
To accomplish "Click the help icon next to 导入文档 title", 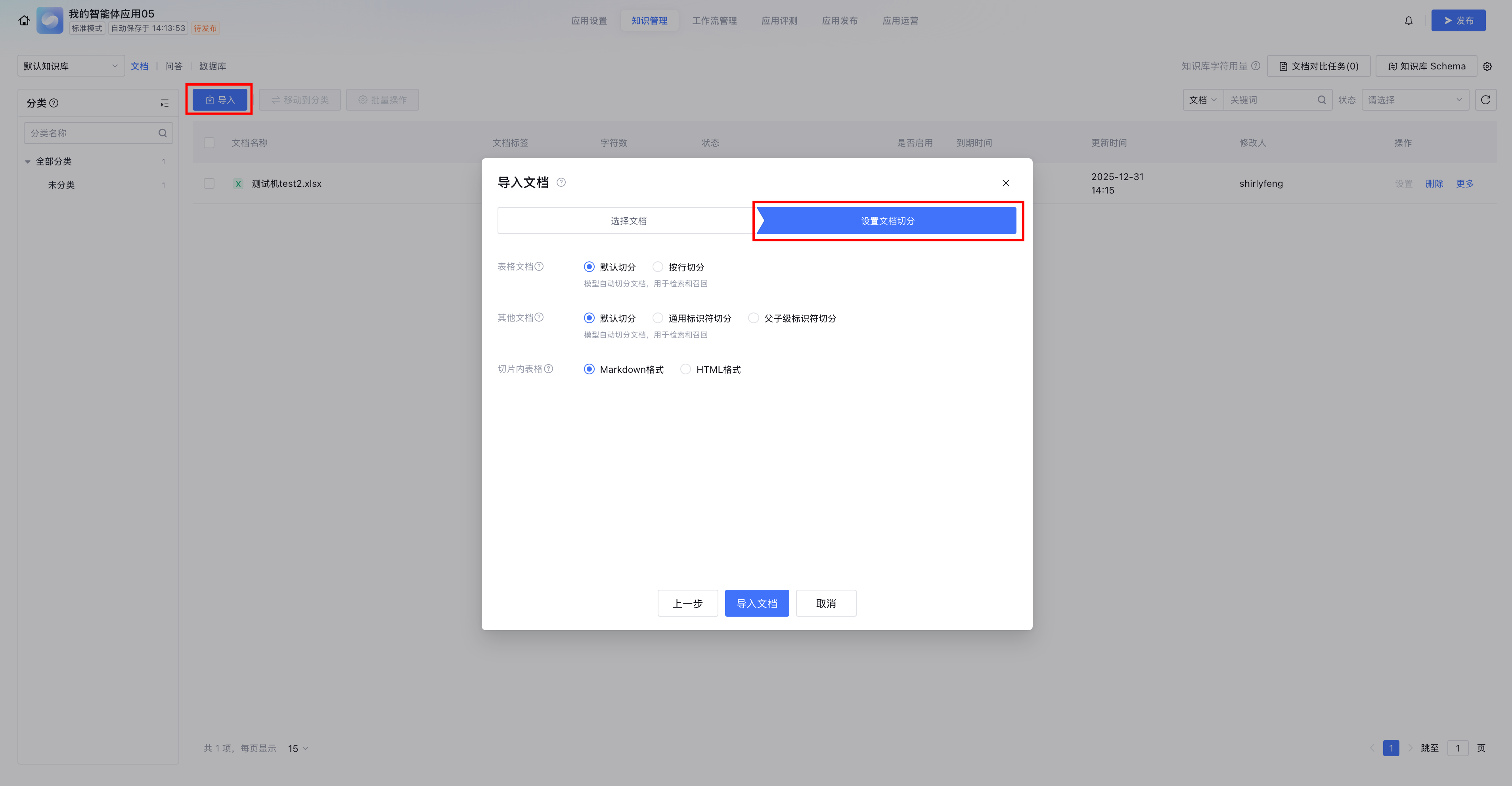I will click(x=561, y=182).
